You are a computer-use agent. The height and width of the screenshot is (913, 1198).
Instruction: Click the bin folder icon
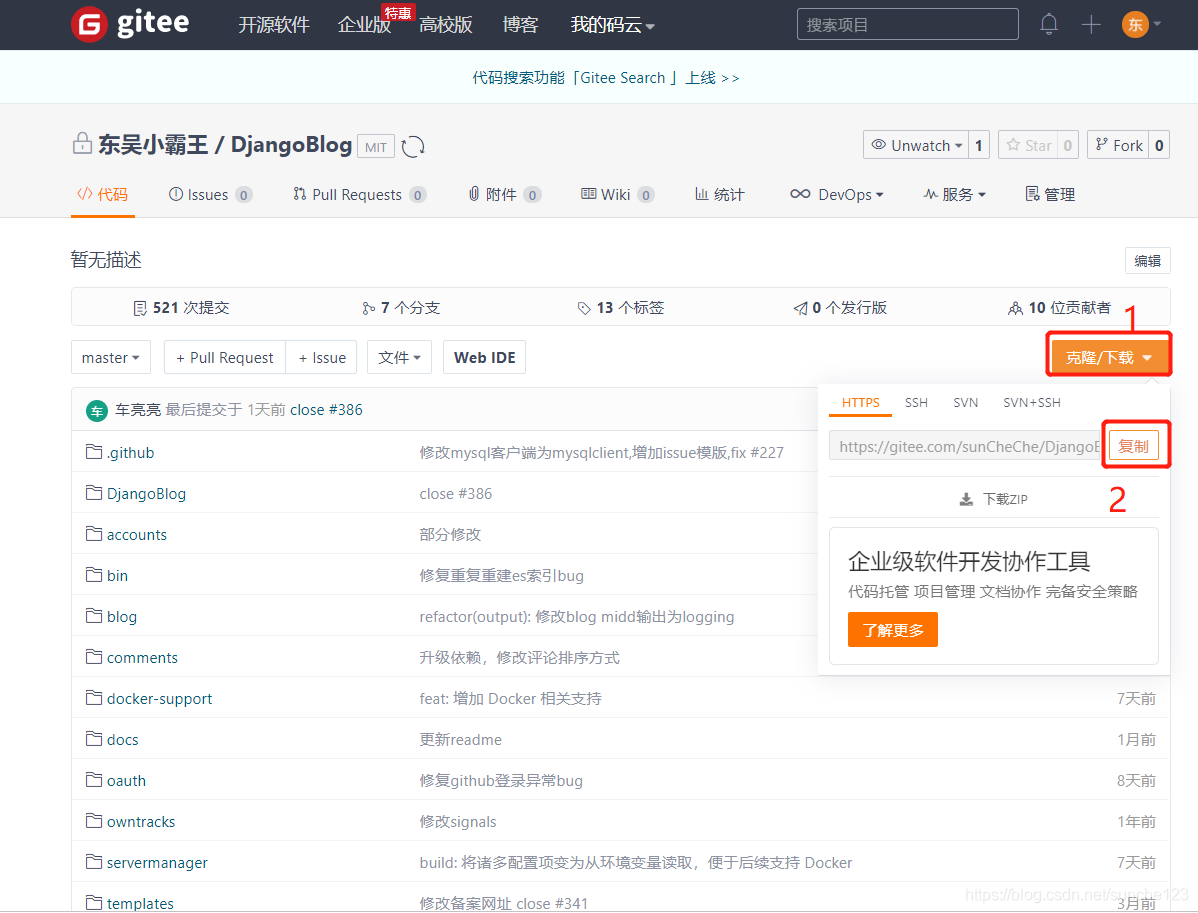coord(94,575)
